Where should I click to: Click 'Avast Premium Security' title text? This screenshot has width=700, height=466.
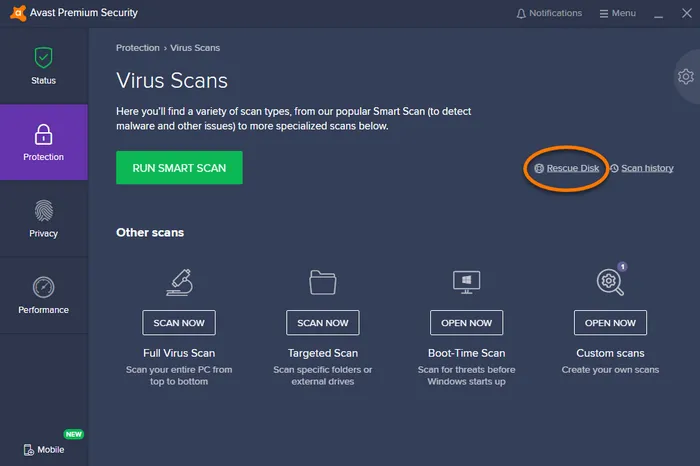pyautogui.click(x=84, y=13)
